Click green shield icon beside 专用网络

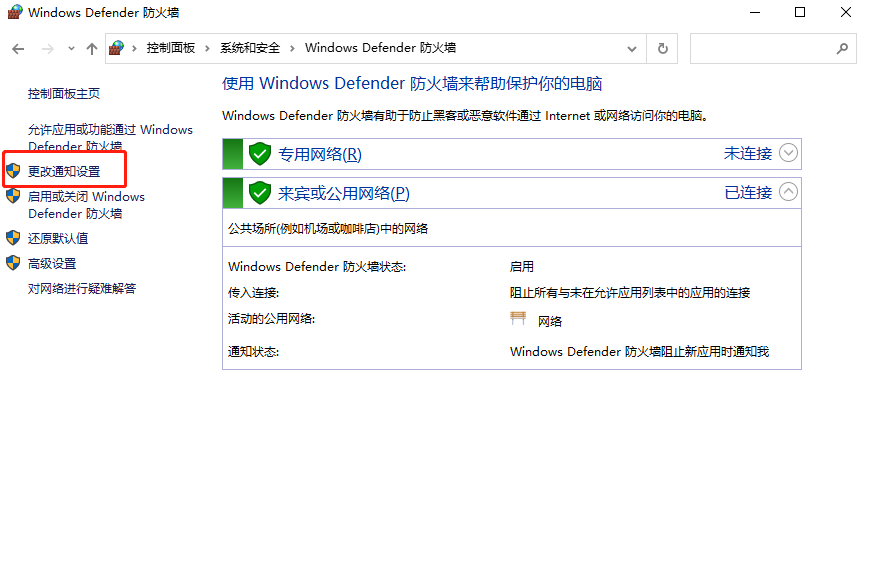click(259, 154)
